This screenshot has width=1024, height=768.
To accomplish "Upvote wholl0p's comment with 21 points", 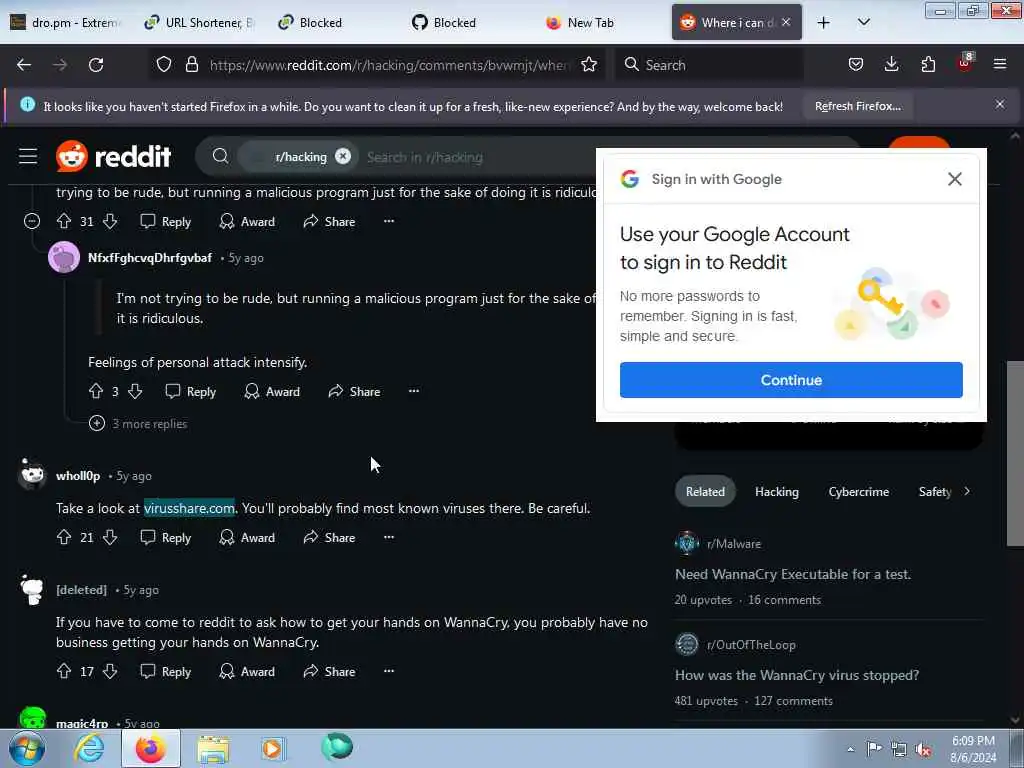I will point(63,537).
